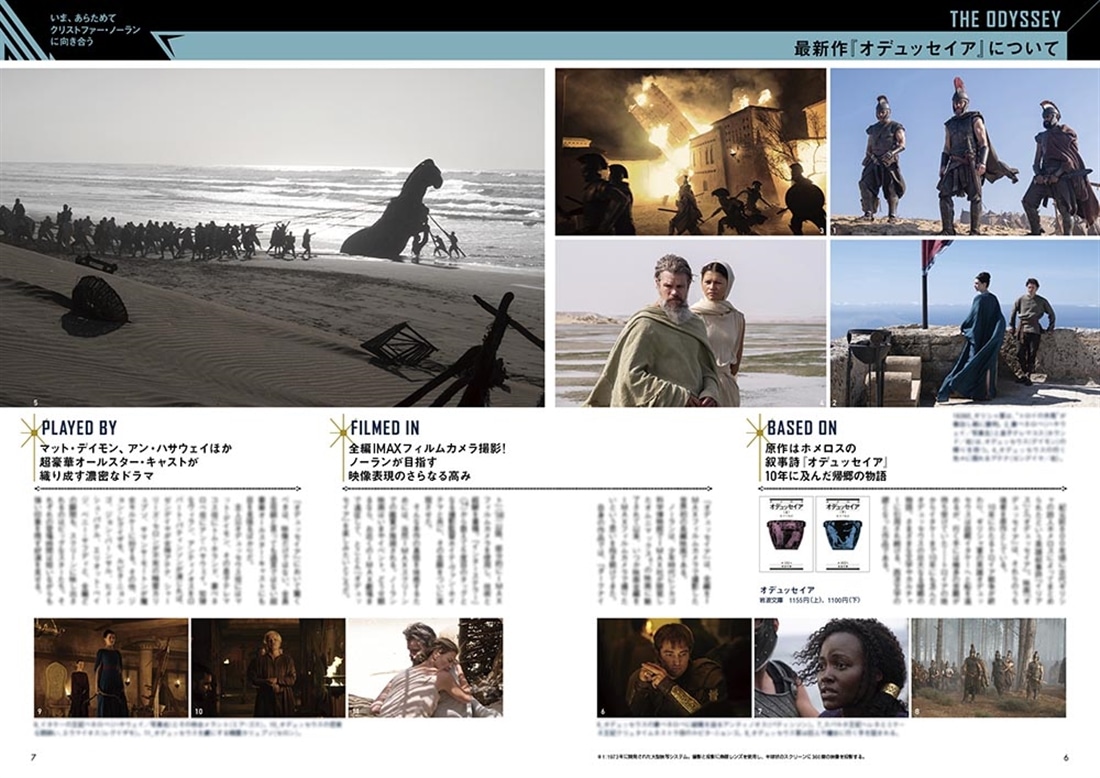The height and width of the screenshot is (778, 1100).
Task: Click the 'オデュッセイア' book caption title
Action: pos(787,590)
